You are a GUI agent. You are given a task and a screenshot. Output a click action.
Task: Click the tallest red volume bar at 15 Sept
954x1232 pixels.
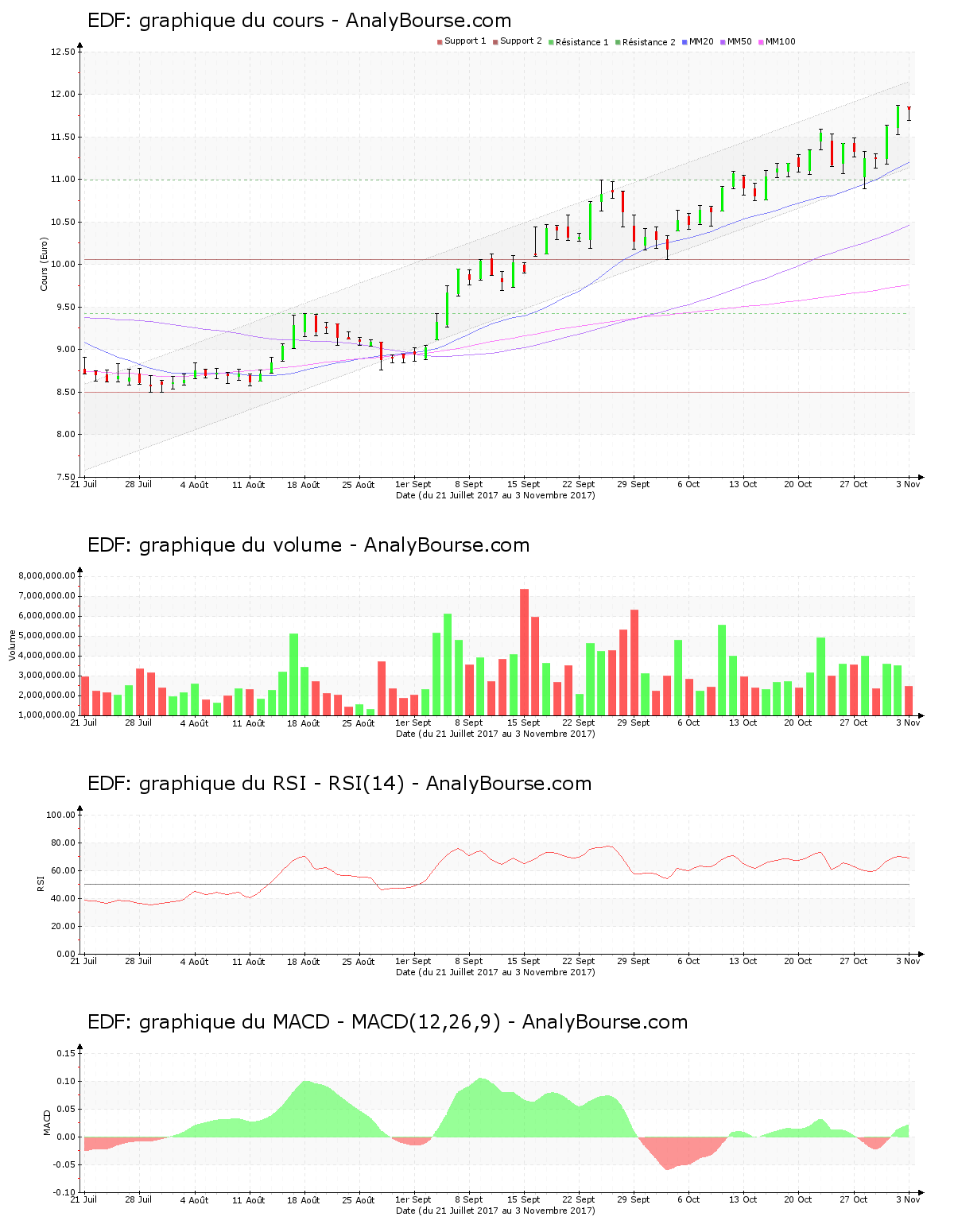tap(525, 652)
